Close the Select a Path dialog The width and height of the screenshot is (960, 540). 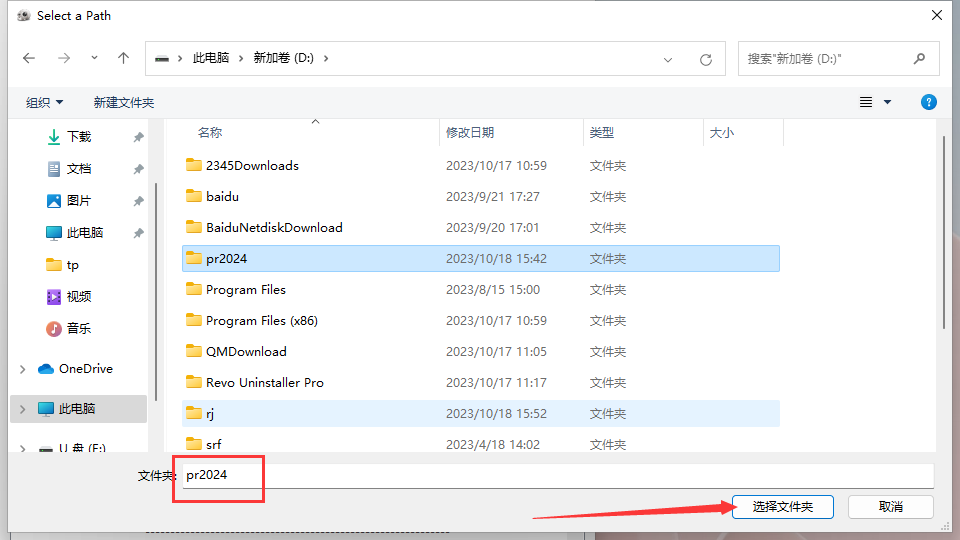pos(937,15)
